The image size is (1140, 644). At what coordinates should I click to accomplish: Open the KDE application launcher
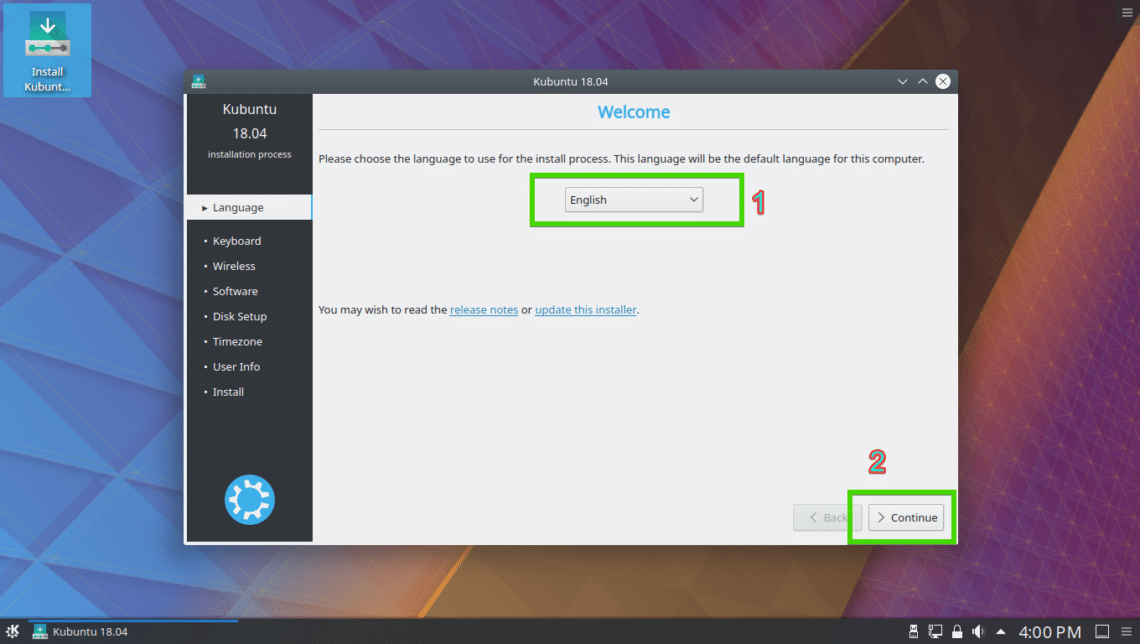click(12, 631)
